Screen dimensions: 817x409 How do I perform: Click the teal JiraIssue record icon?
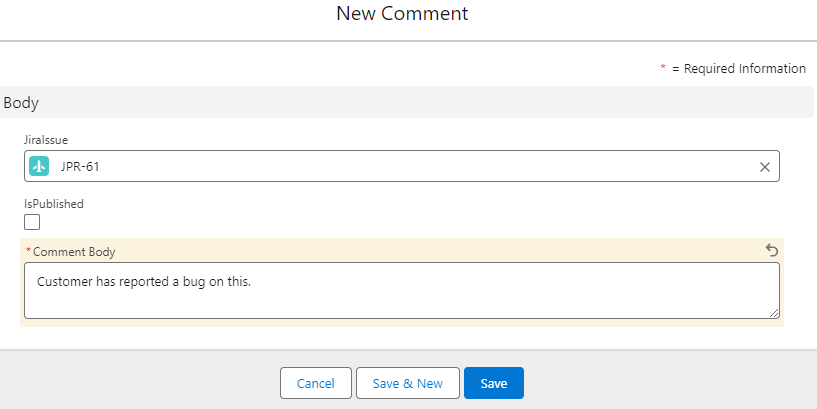pyautogui.click(x=39, y=166)
